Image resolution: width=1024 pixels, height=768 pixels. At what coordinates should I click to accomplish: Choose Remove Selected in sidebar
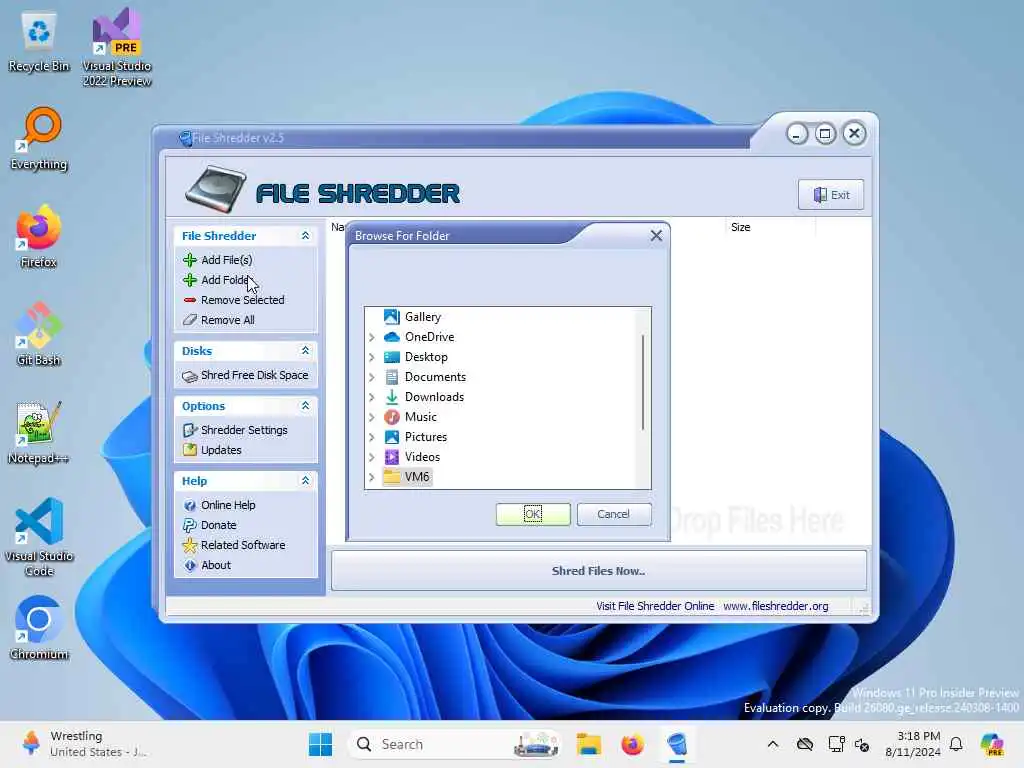(x=242, y=300)
